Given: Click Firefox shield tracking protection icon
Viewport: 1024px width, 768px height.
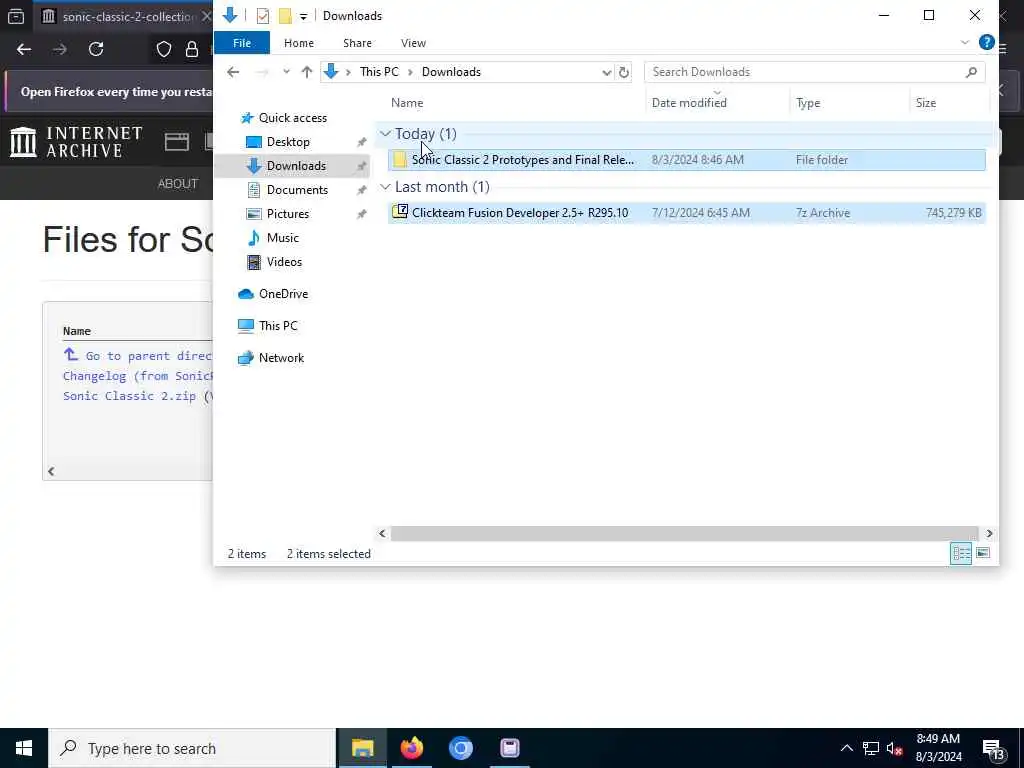Looking at the screenshot, I should [x=163, y=49].
